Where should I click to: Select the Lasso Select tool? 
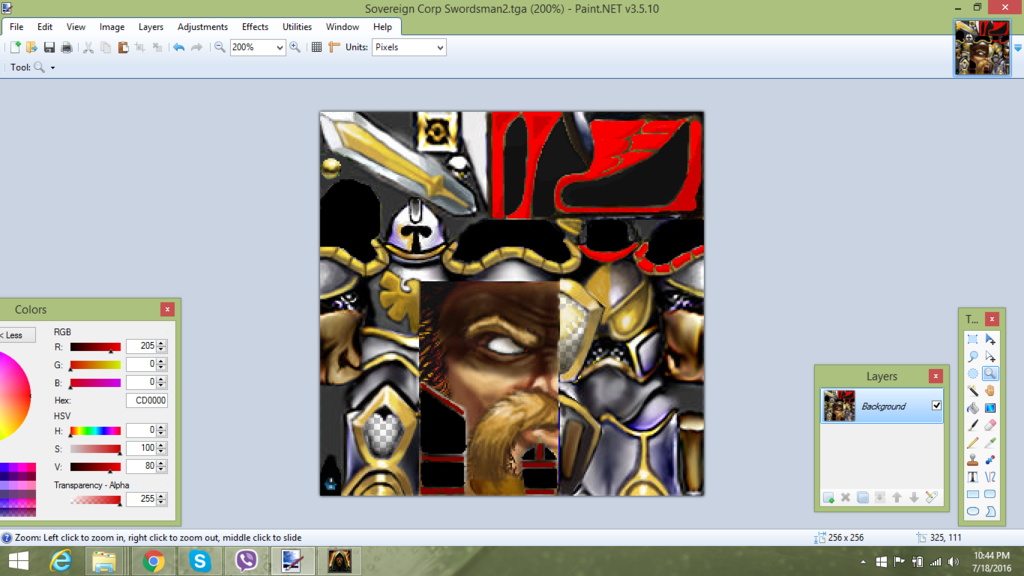coord(973,357)
